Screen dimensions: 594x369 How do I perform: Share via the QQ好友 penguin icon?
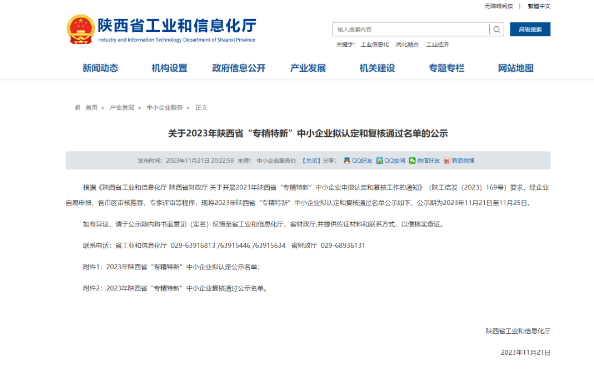pos(347,160)
